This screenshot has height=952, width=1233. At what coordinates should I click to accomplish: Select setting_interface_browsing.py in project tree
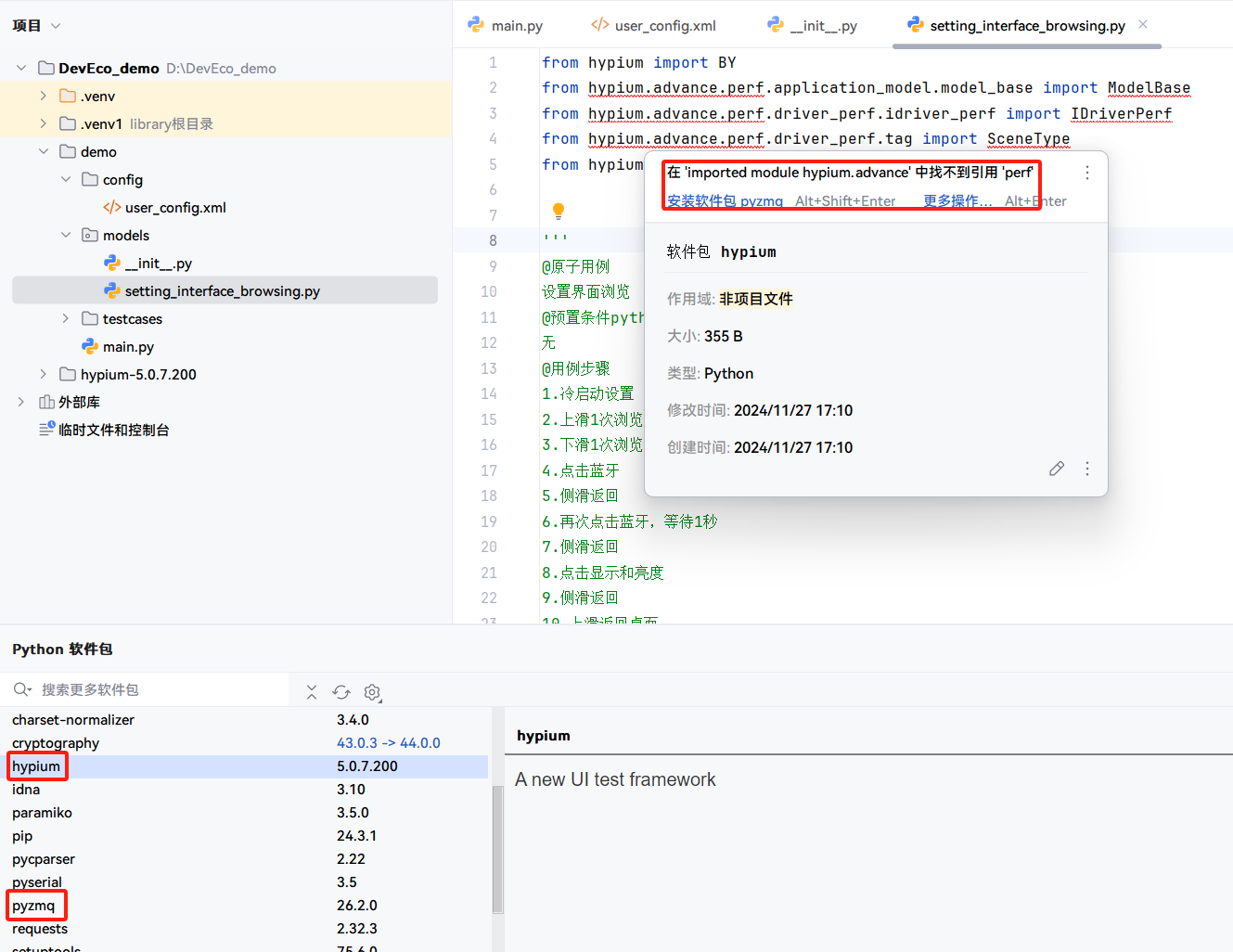223,290
